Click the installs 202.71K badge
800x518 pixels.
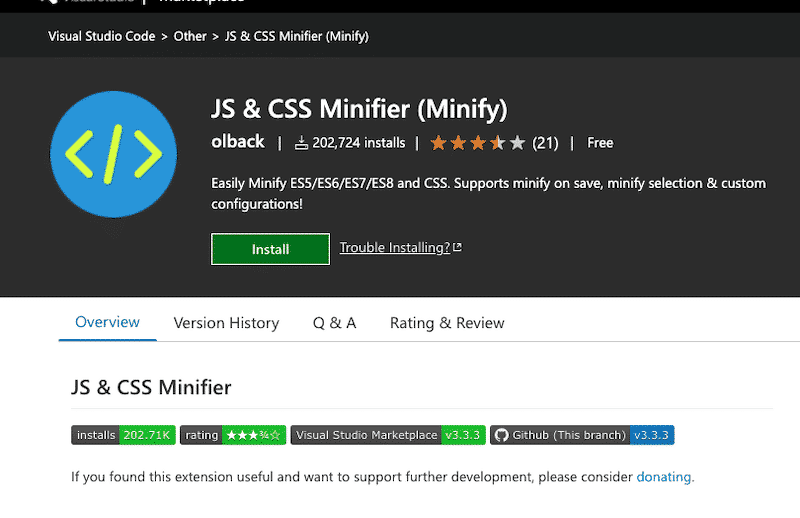(123, 435)
